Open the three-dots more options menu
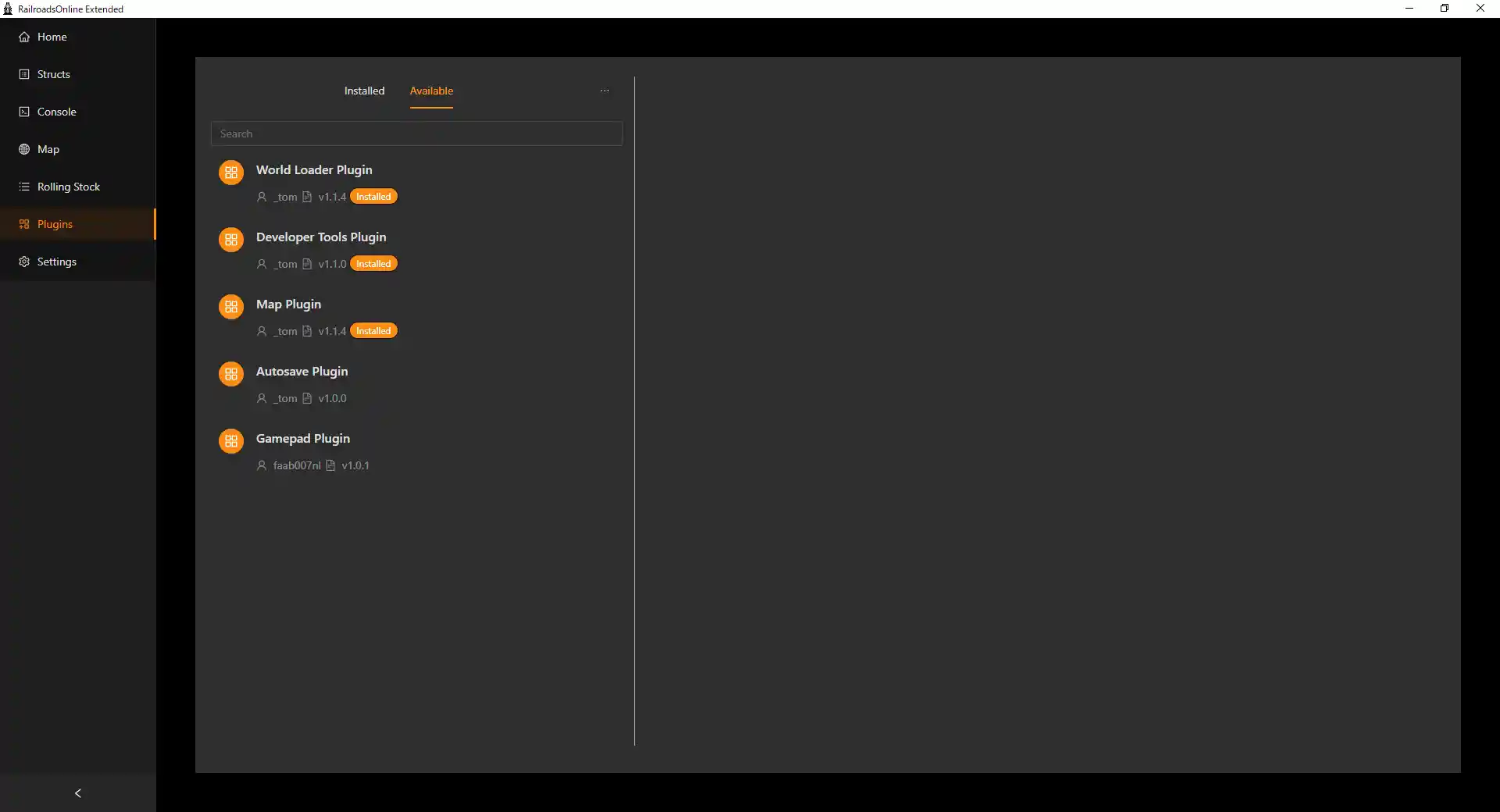Screen dimensions: 1500x812 coord(604,91)
